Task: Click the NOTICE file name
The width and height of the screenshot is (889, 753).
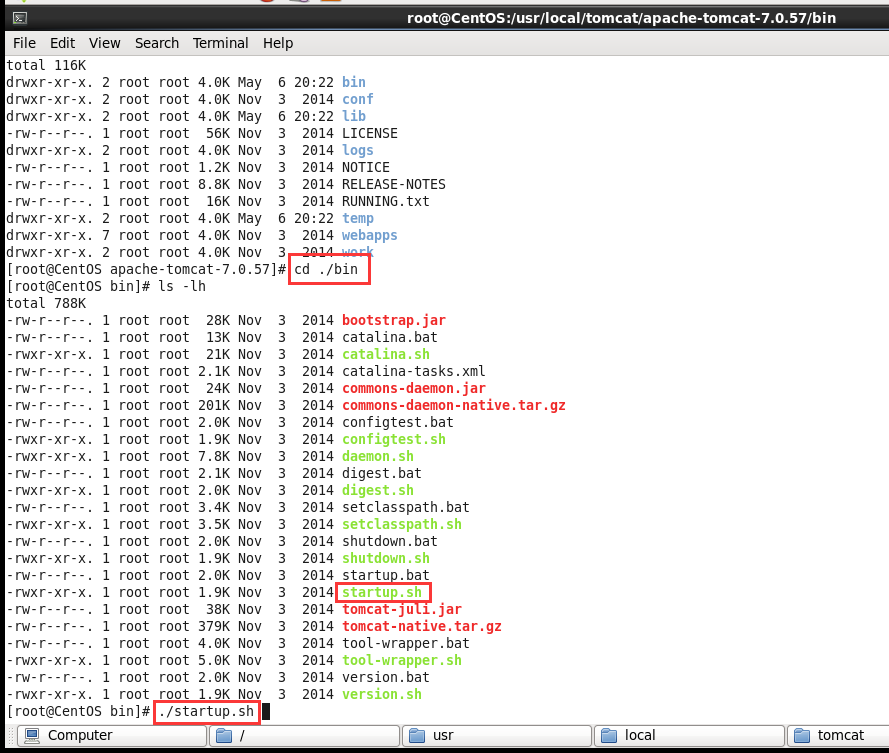Action: coord(366,167)
